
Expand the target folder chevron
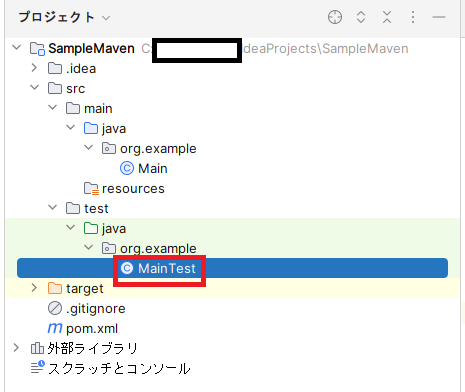point(34,288)
